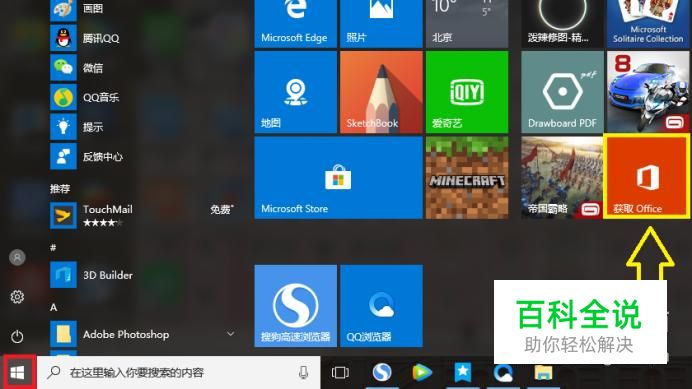Click the 免费 label next to TouchMail

pyautogui.click(x=222, y=209)
